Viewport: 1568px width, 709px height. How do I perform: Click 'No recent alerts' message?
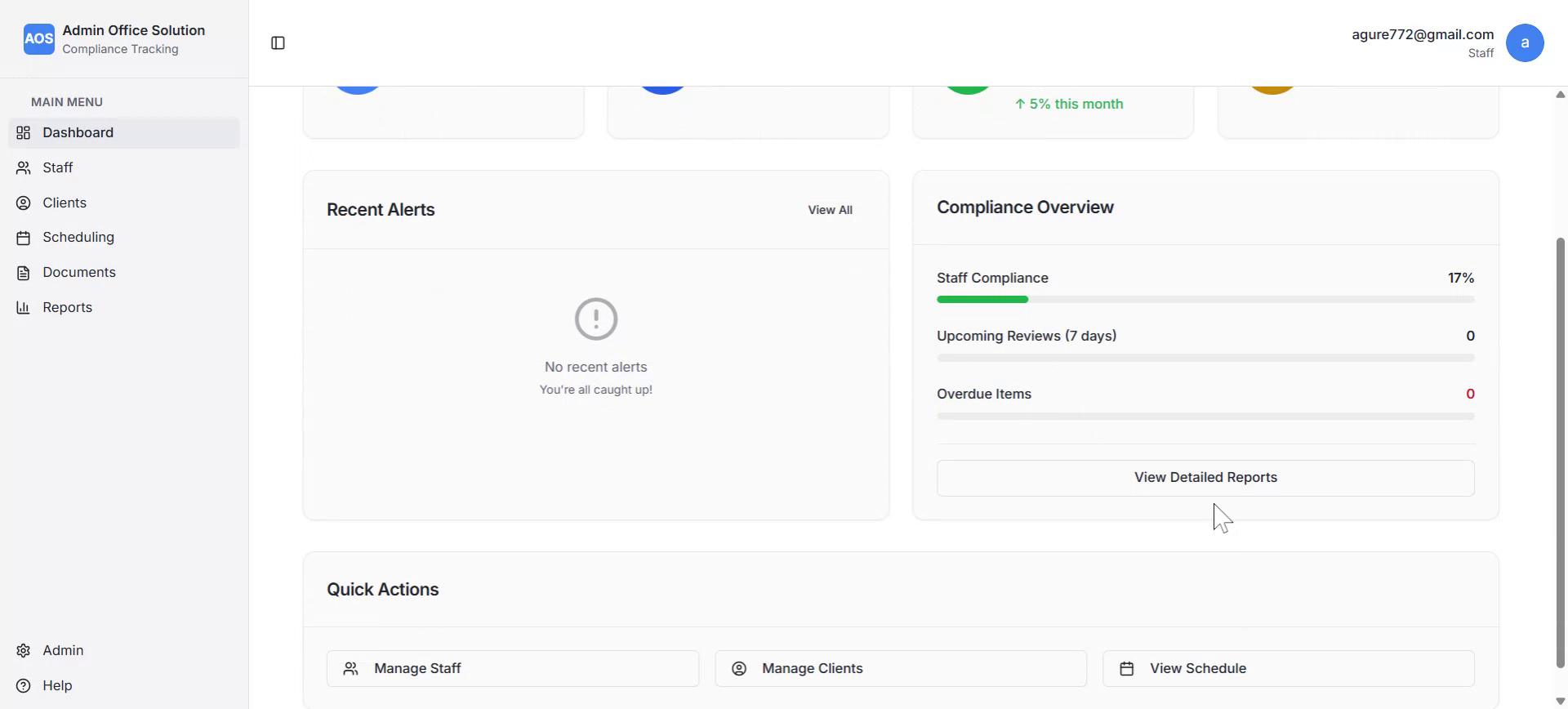(596, 368)
